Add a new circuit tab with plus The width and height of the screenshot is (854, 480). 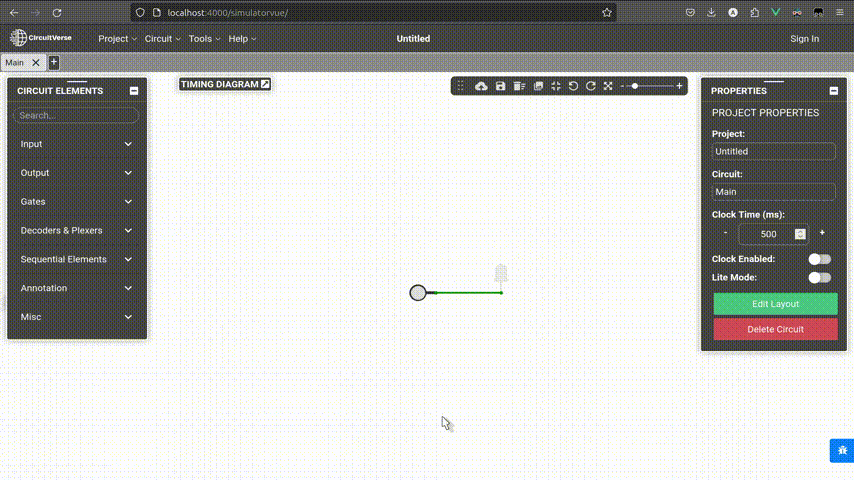[x=54, y=62]
